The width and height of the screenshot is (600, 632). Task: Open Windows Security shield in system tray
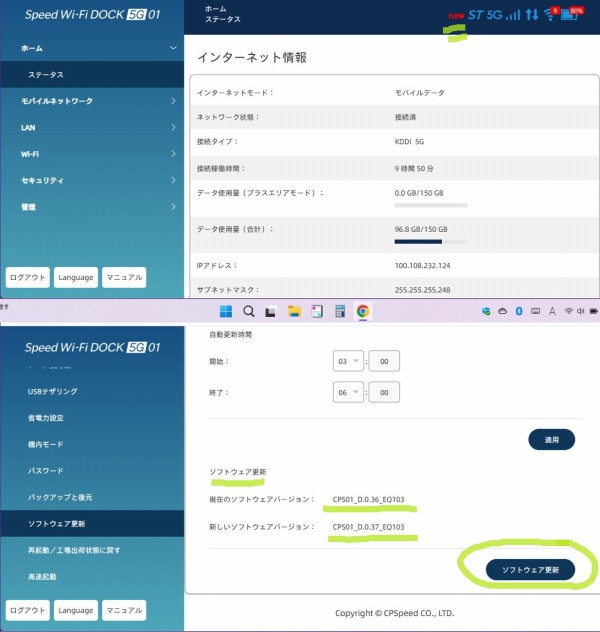coord(486,311)
